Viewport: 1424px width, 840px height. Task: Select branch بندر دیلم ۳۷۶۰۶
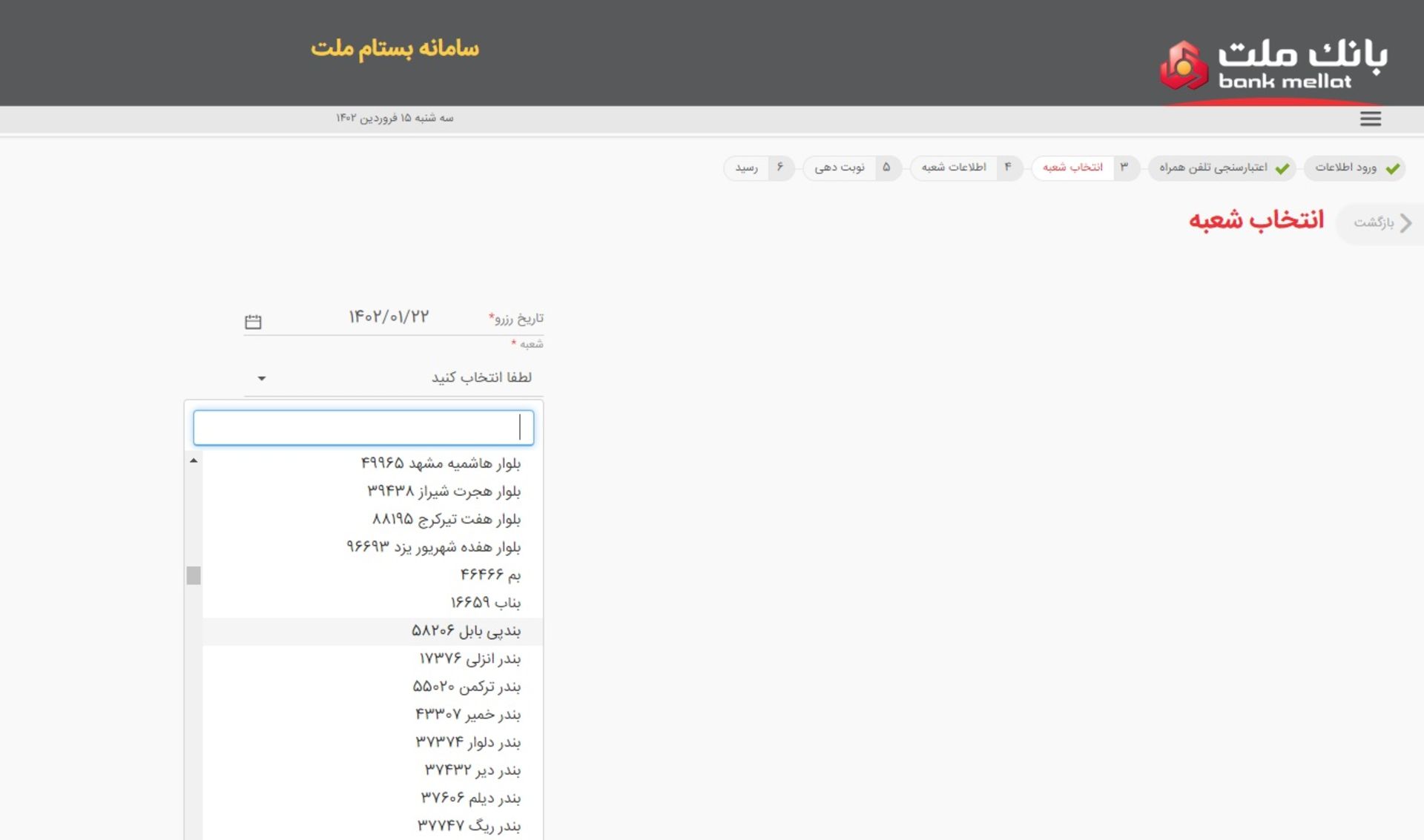click(x=372, y=798)
